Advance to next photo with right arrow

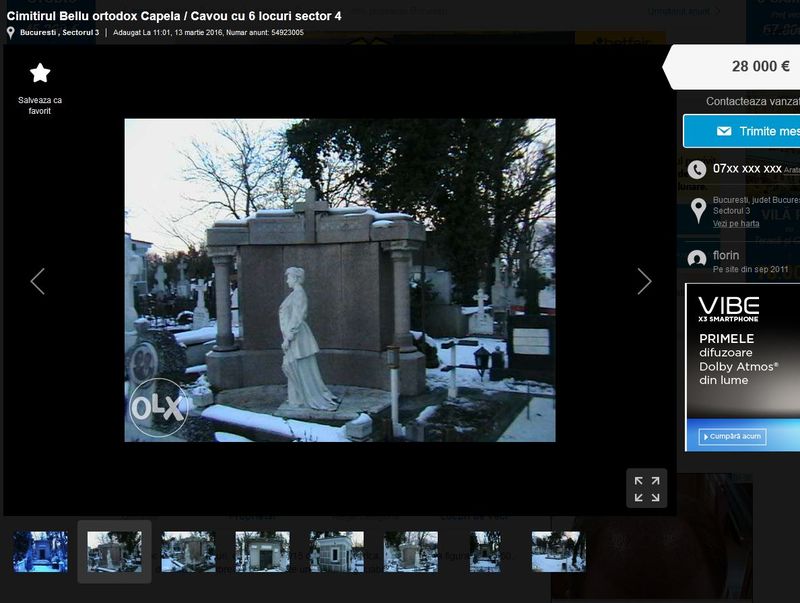tap(644, 281)
